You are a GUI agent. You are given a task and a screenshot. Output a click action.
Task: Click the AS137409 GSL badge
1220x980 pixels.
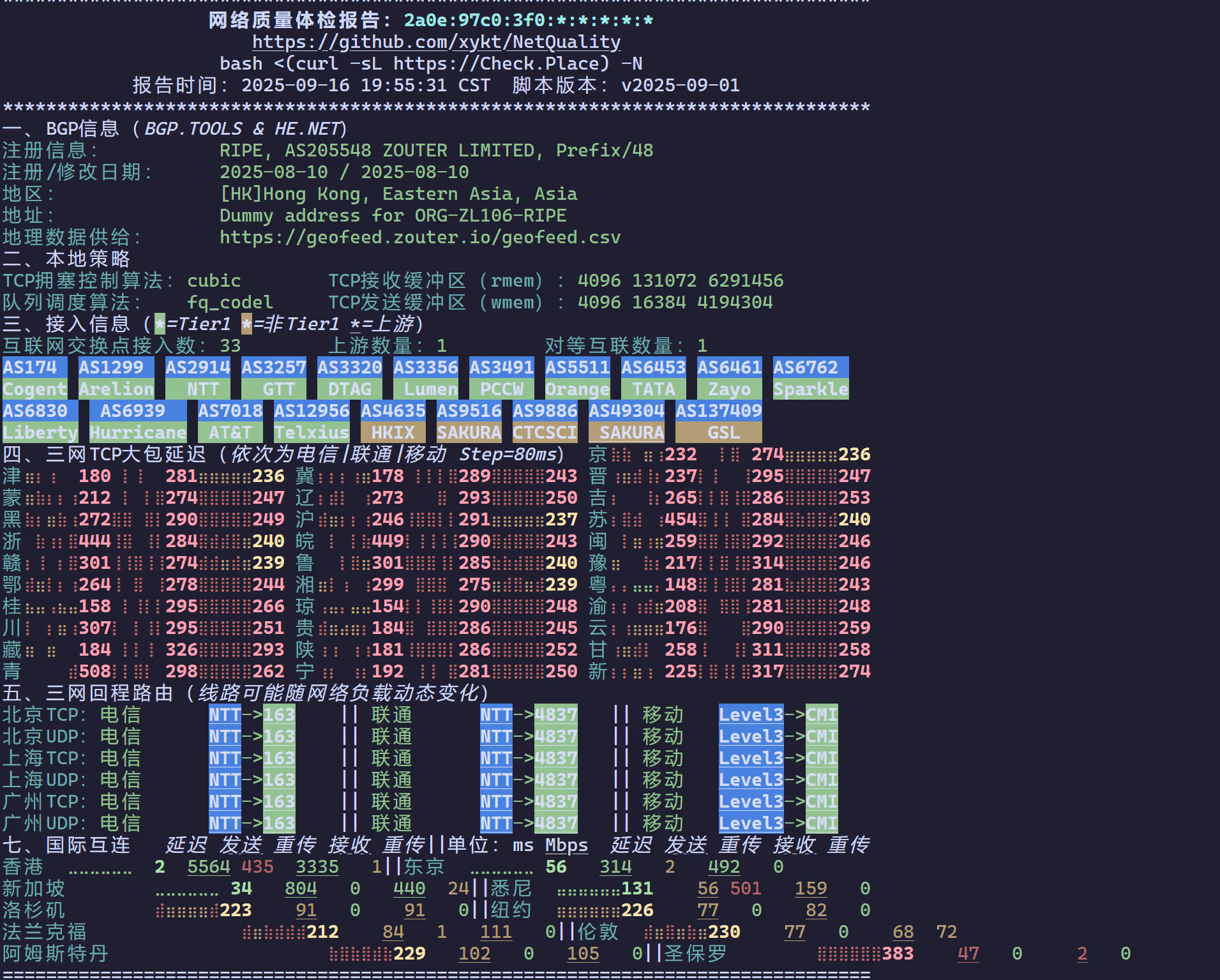coord(718,421)
